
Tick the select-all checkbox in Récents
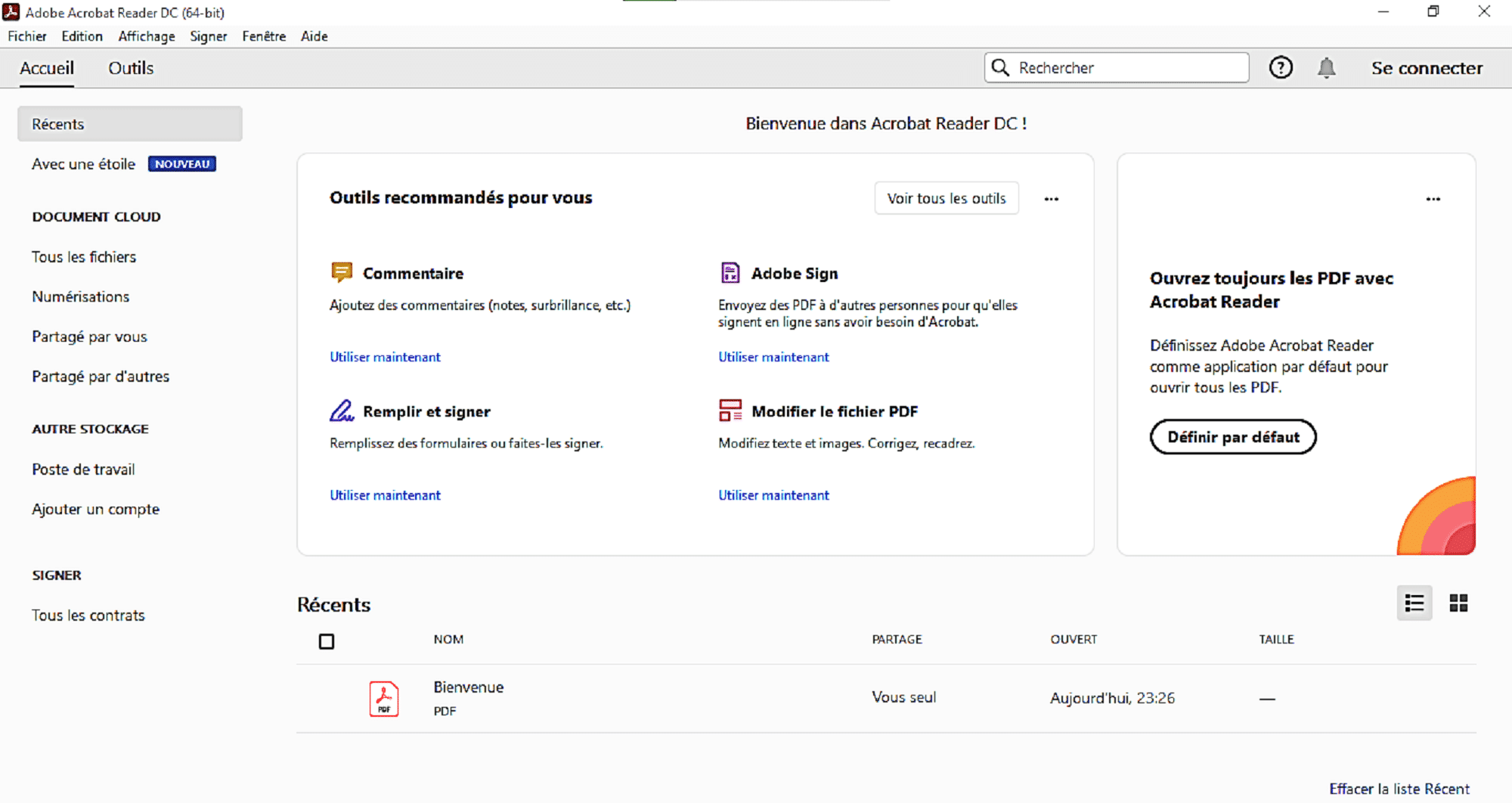tap(327, 641)
